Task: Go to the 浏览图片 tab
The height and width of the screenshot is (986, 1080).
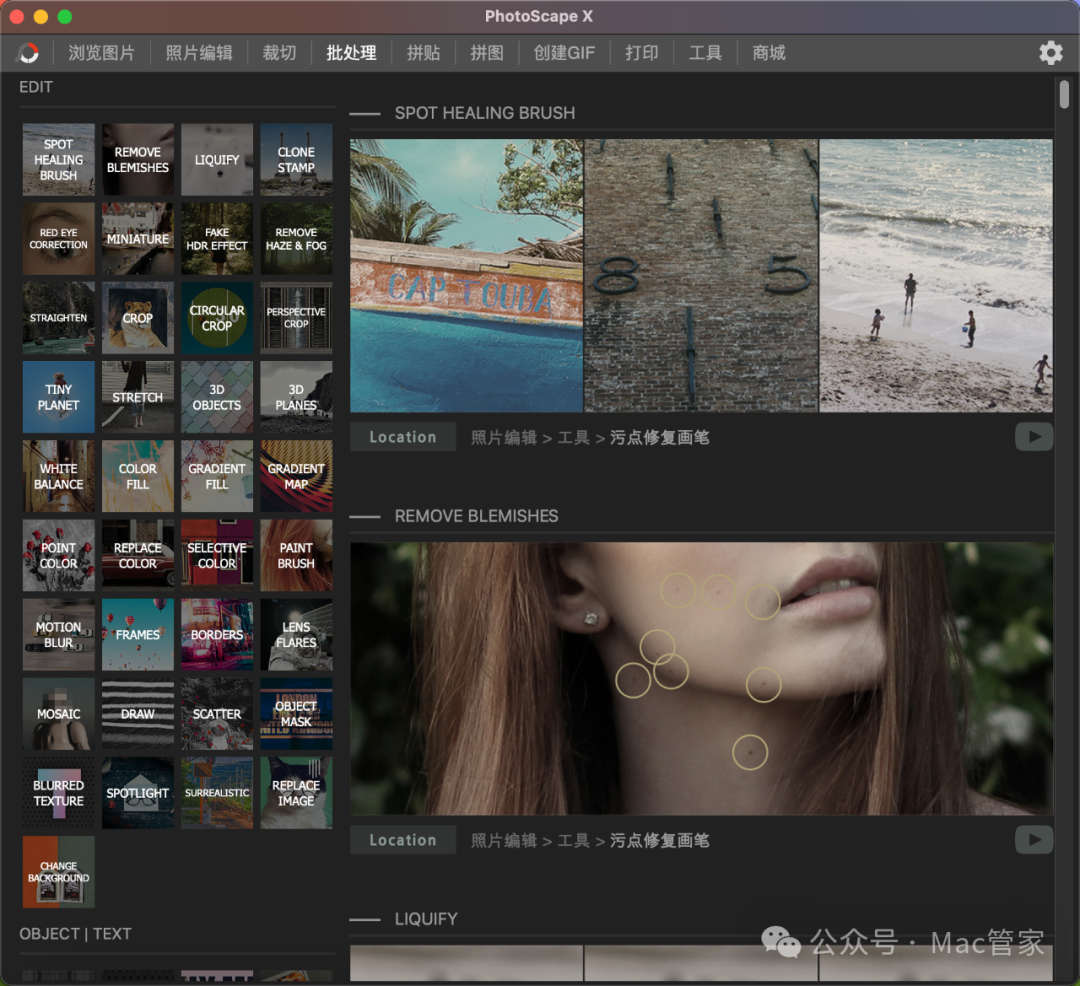Action: pyautogui.click(x=101, y=53)
